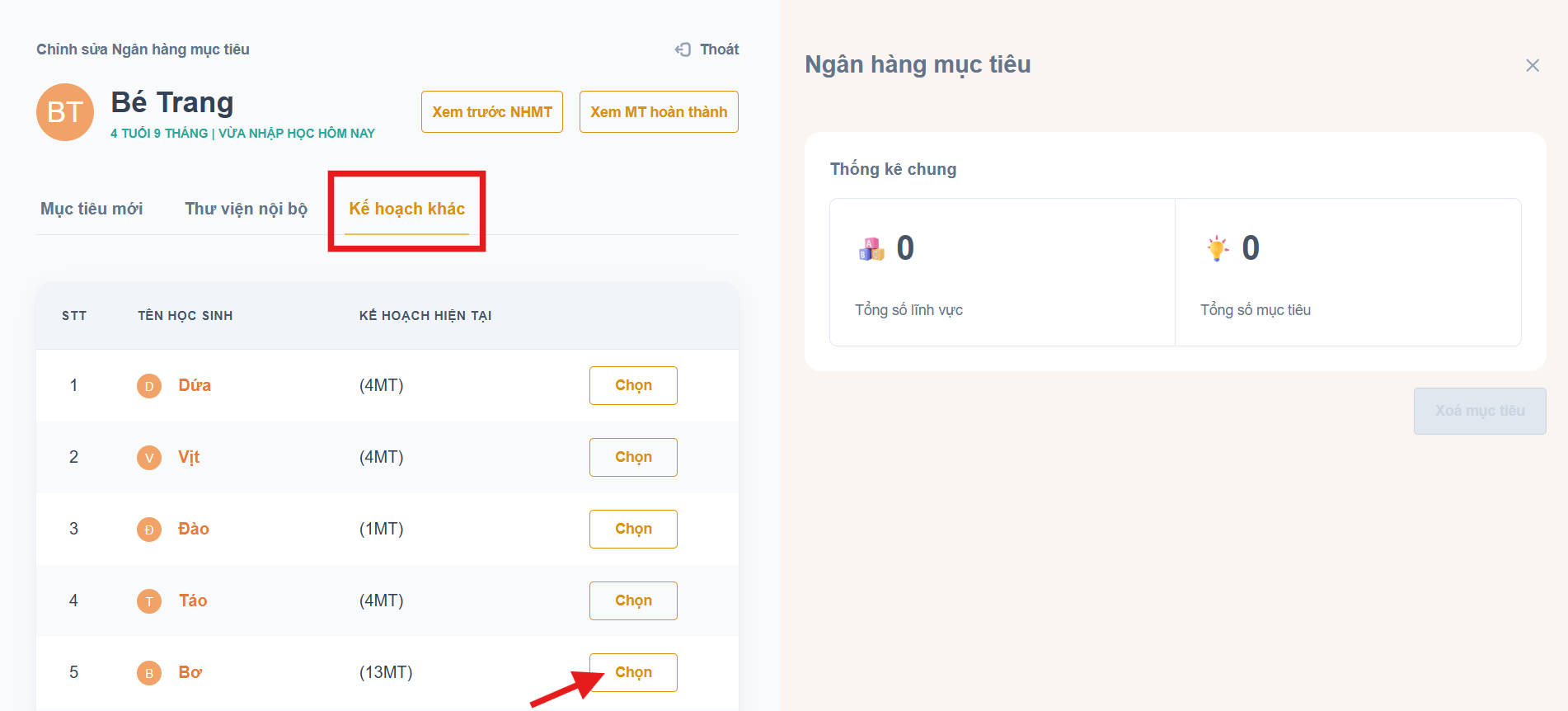Click the Dứa student avatar icon

(149, 386)
